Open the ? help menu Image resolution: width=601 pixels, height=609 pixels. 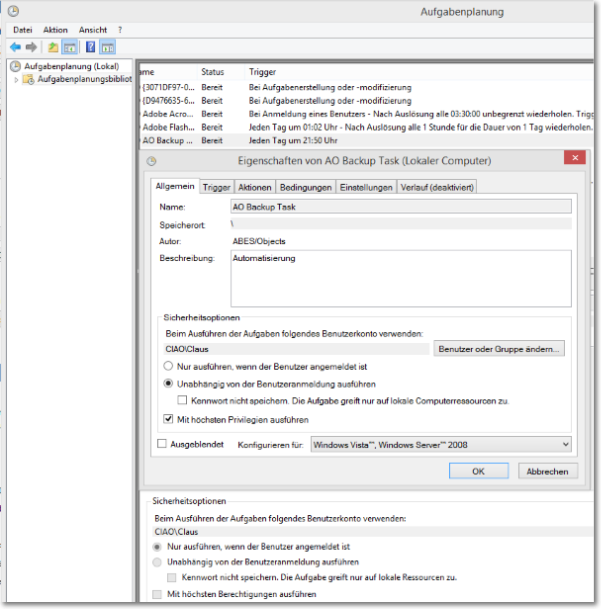120,30
